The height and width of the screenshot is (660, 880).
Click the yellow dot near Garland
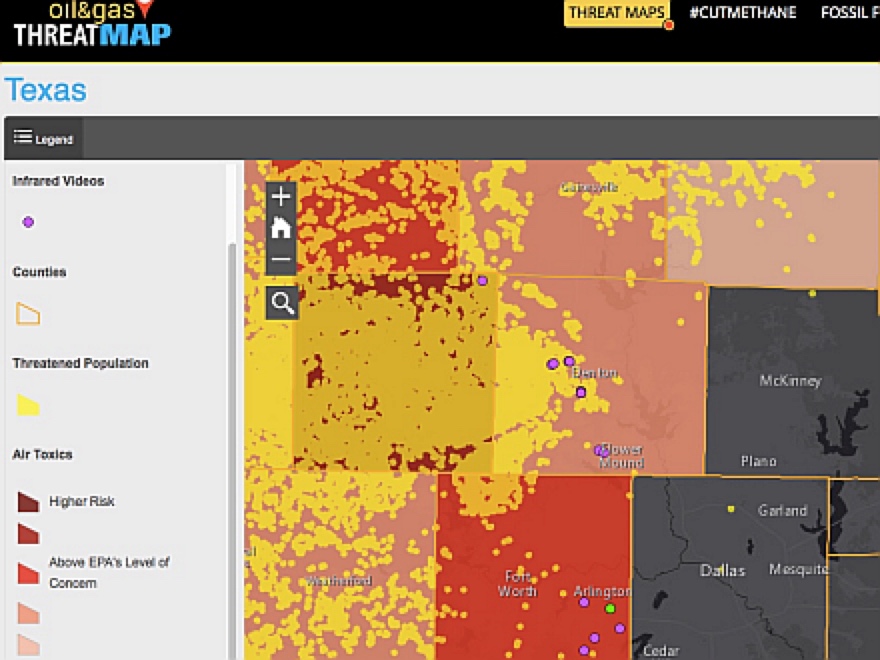[x=731, y=509]
